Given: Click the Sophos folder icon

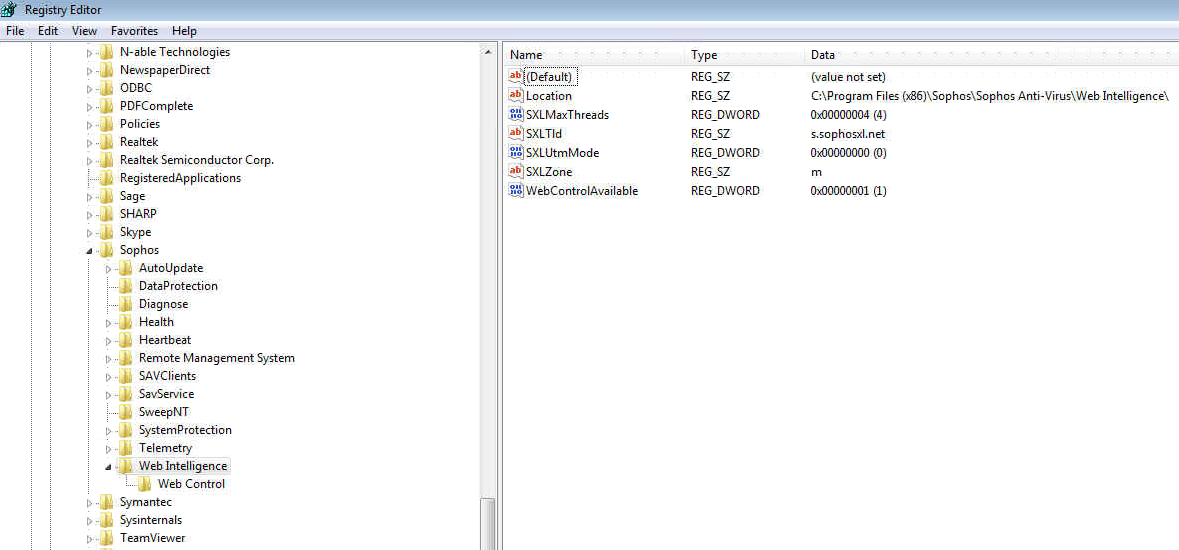Looking at the screenshot, I should point(107,250).
